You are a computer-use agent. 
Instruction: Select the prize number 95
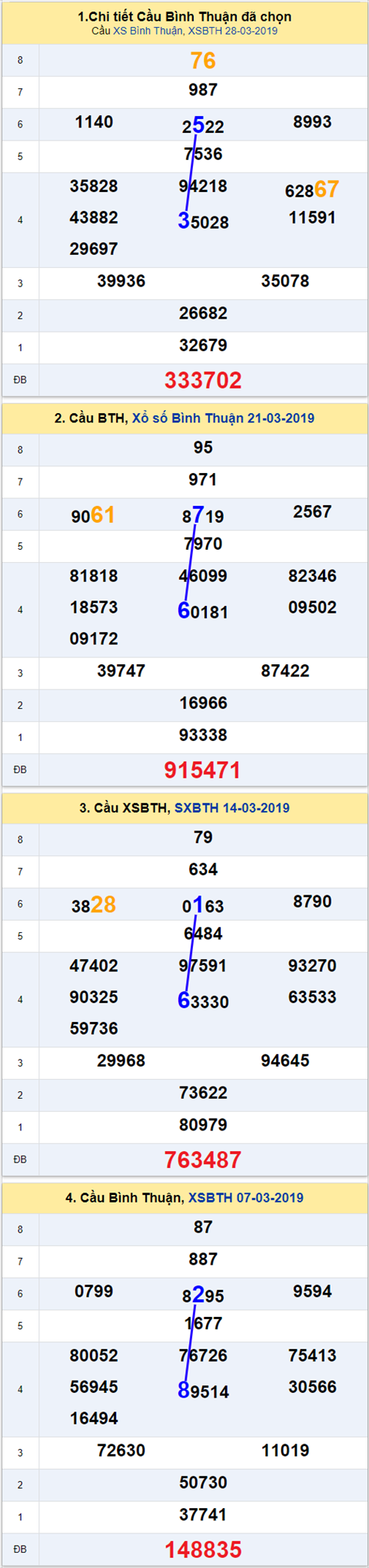coord(203,448)
